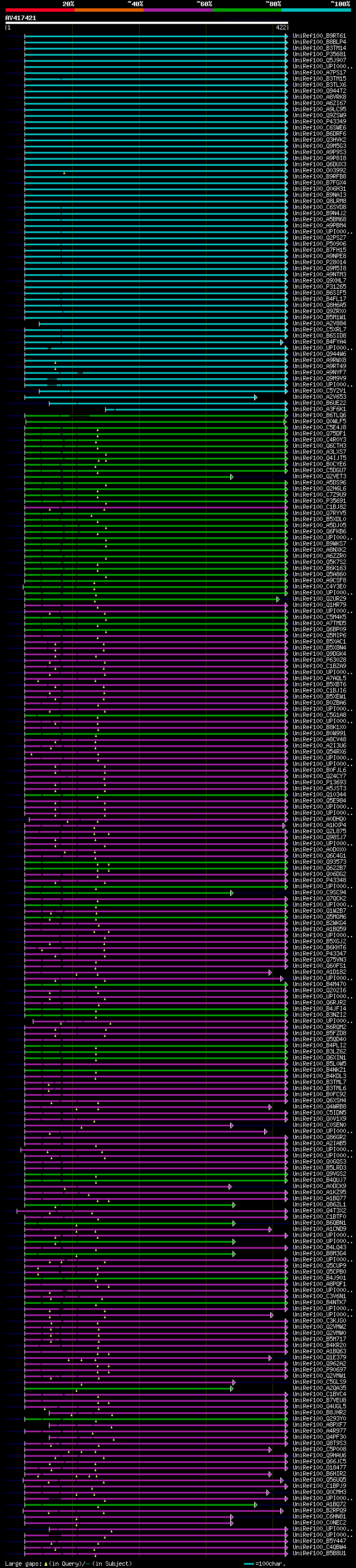356x1568 pixels.
Task: Open hit UniRef100_P35681
Action: click(x=319, y=54)
